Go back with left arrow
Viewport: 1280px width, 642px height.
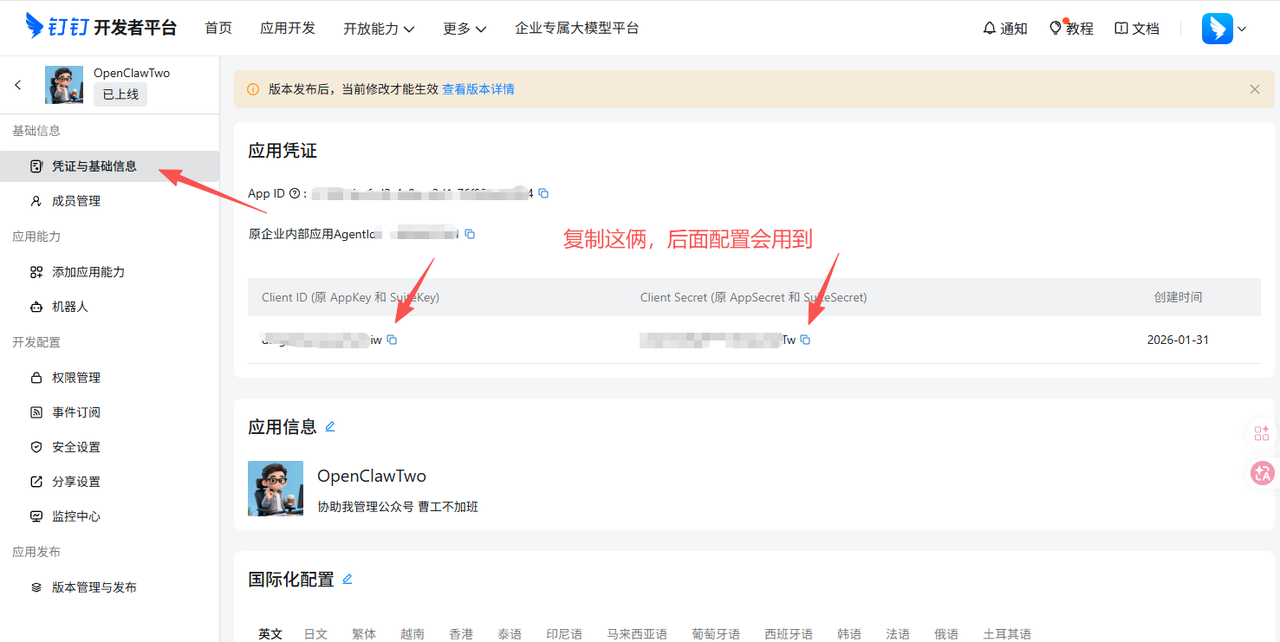[x=18, y=85]
